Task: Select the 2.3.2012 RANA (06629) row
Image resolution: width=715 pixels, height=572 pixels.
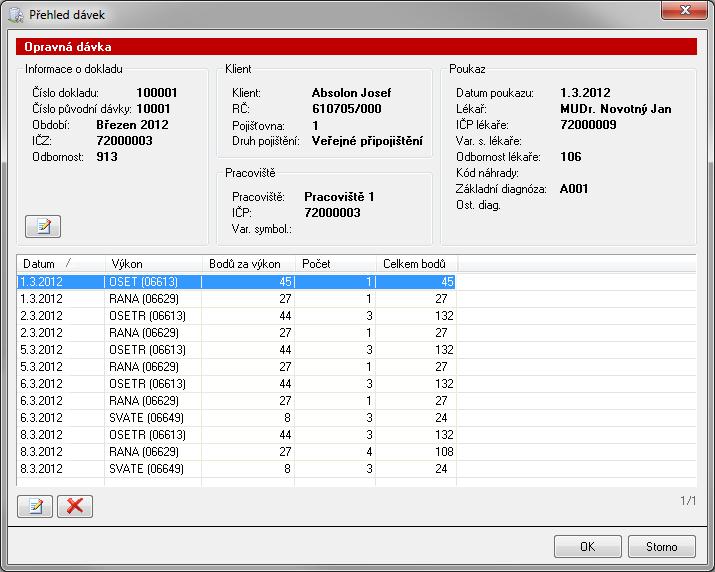Action: [x=236, y=333]
